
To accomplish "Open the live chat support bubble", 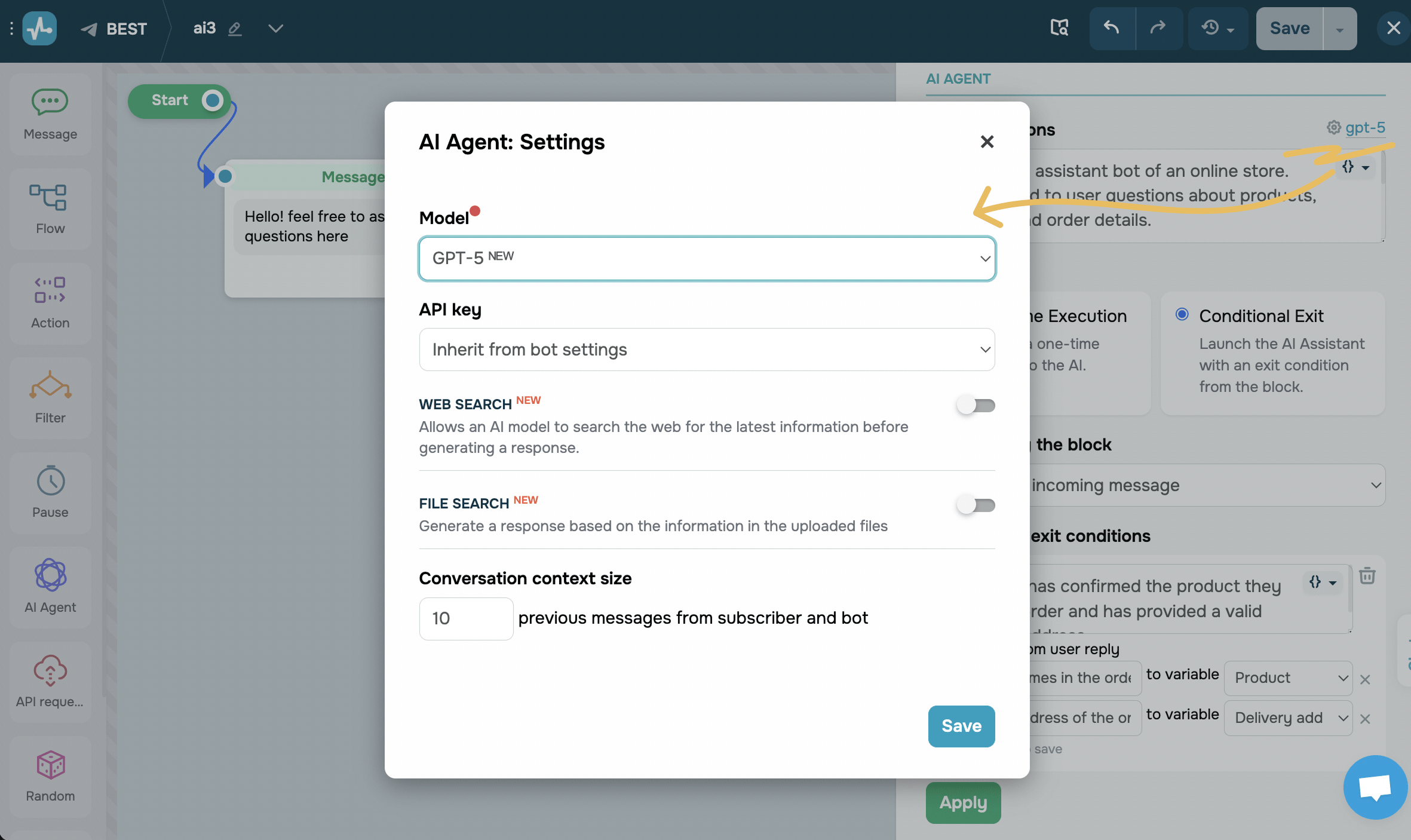I will tap(1375, 787).
